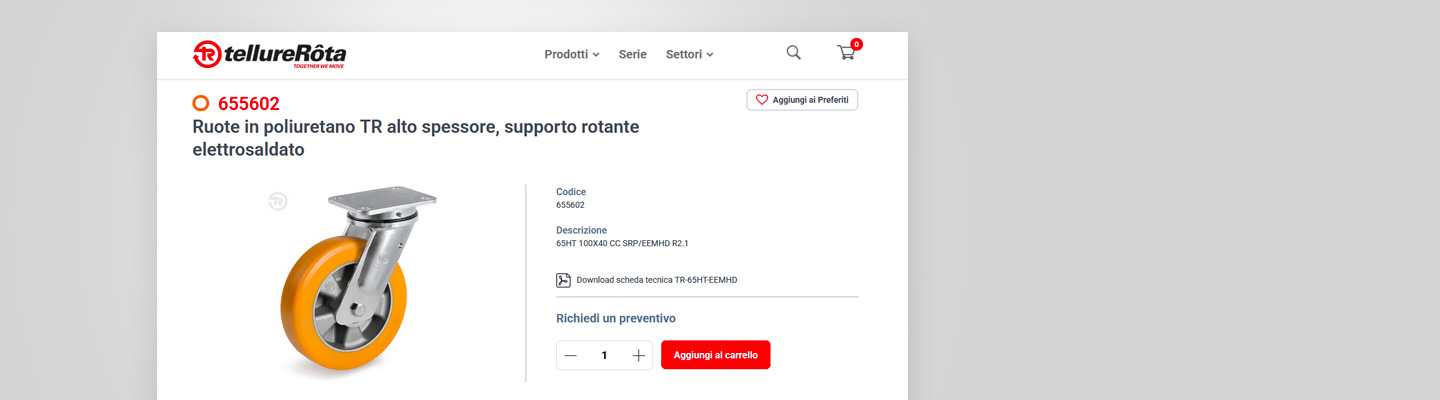Viewport: 1440px width, 400px height.
Task: Select the Richiedi un preventivo heading
Action: point(616,318)
